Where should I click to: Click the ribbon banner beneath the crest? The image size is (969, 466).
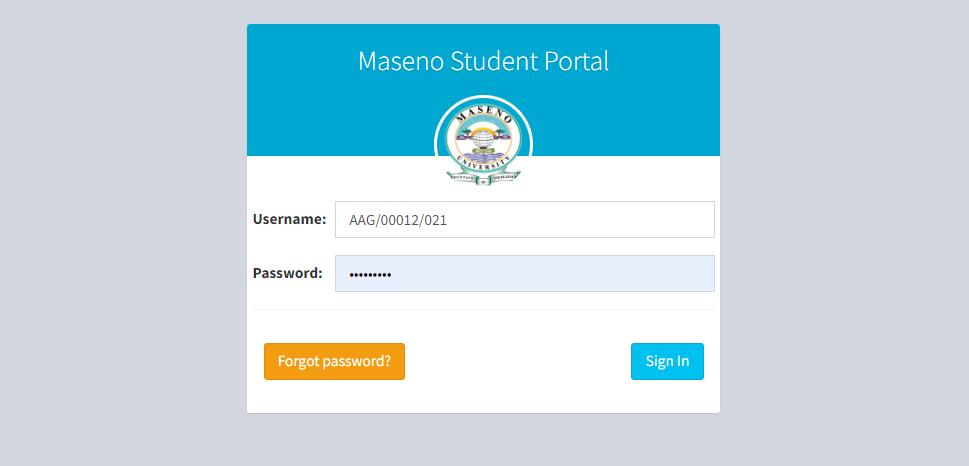[483, 178]
